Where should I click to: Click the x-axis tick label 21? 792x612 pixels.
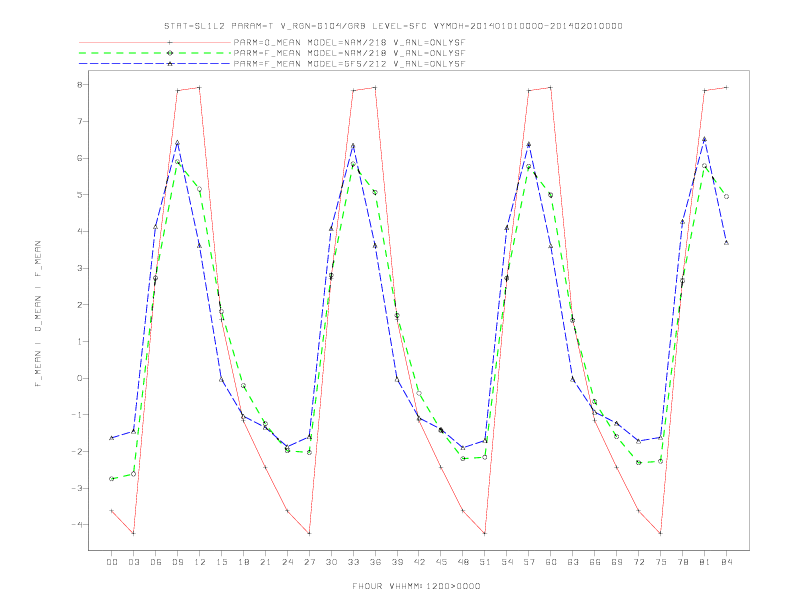click(265, 562)
